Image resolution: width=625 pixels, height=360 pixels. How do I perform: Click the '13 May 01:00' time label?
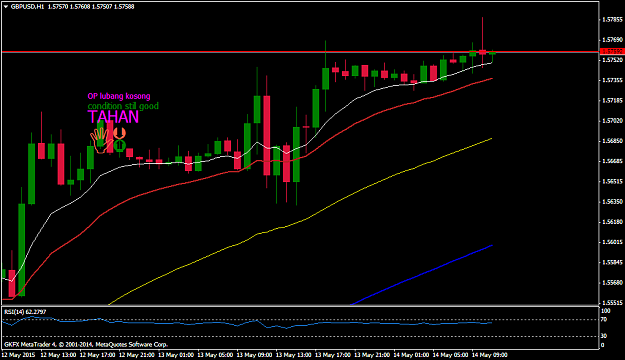(176, 355)
